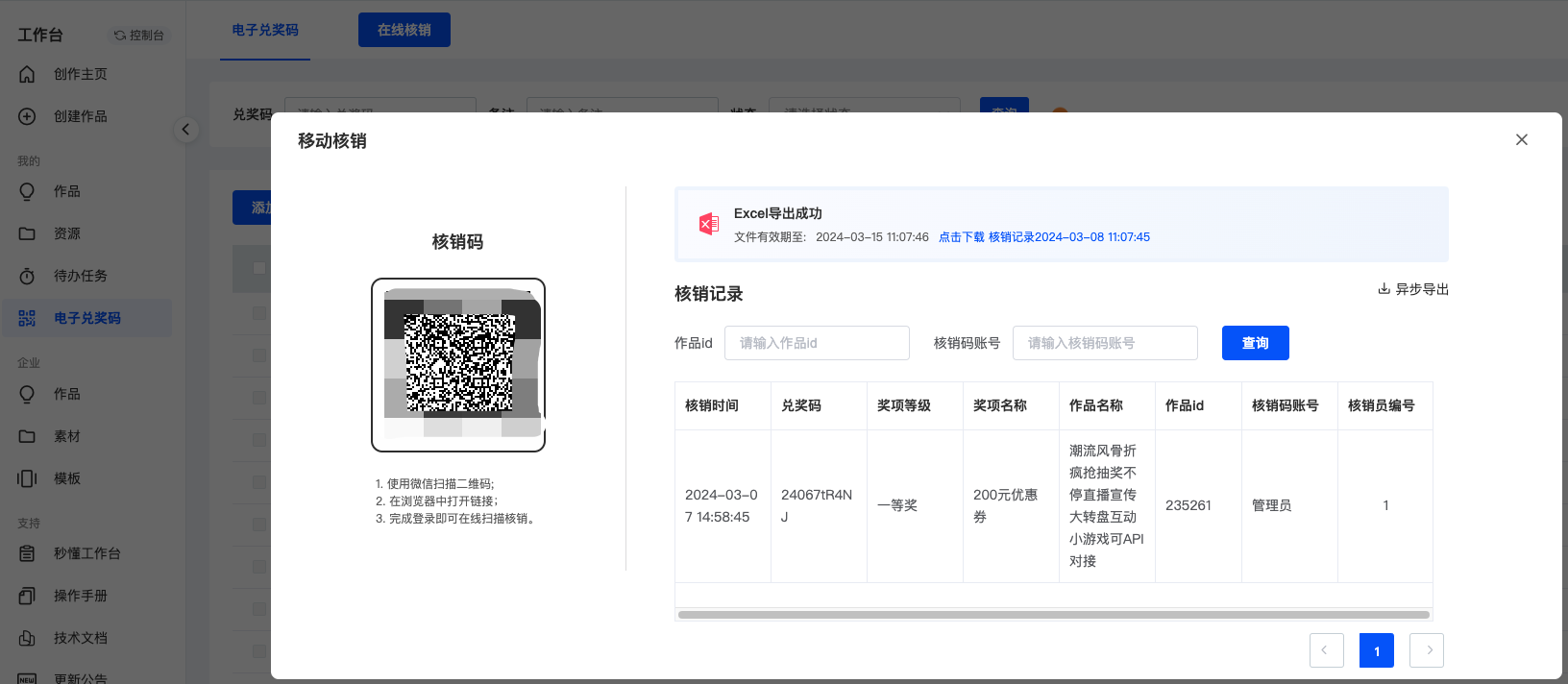Click the 2024-03-07 14:58:45 time cell
The image size is (1568, 684).
coord(723,505)
